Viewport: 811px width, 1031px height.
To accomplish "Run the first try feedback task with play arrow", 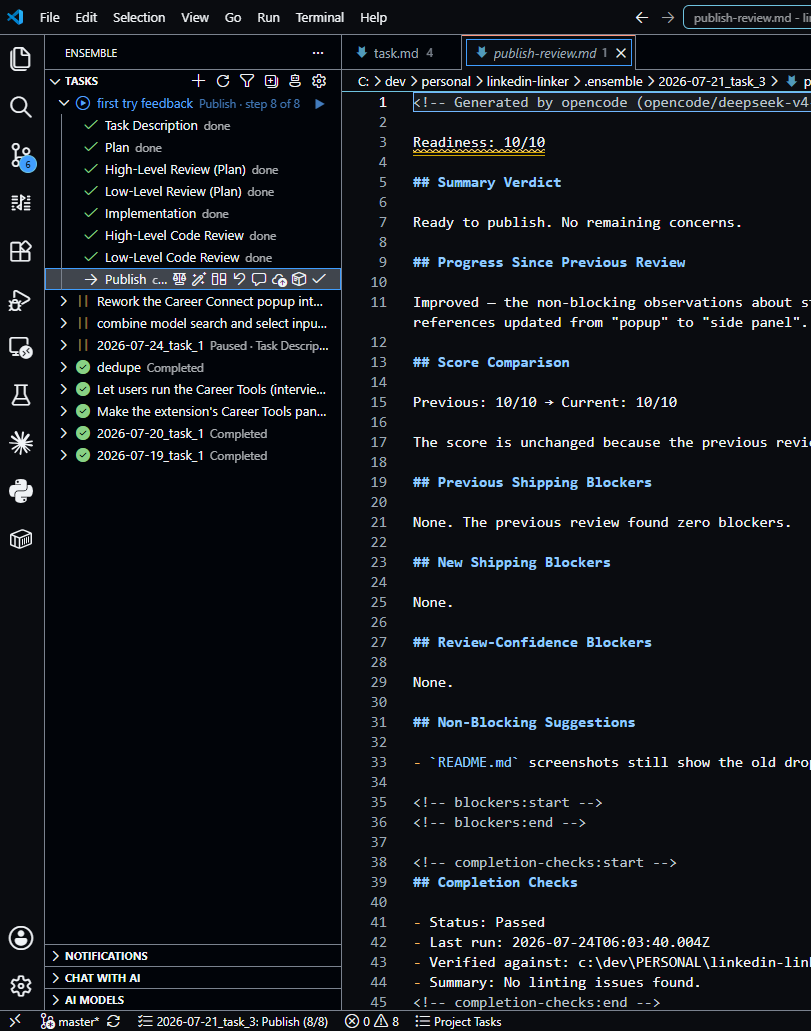I will (x=320, y=104).
